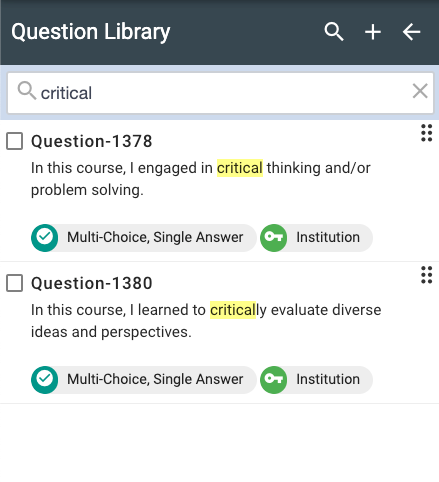Screen dimensions: 439x482
Task: Check the Question-1380 checkbox
Action: click(15, 283)
